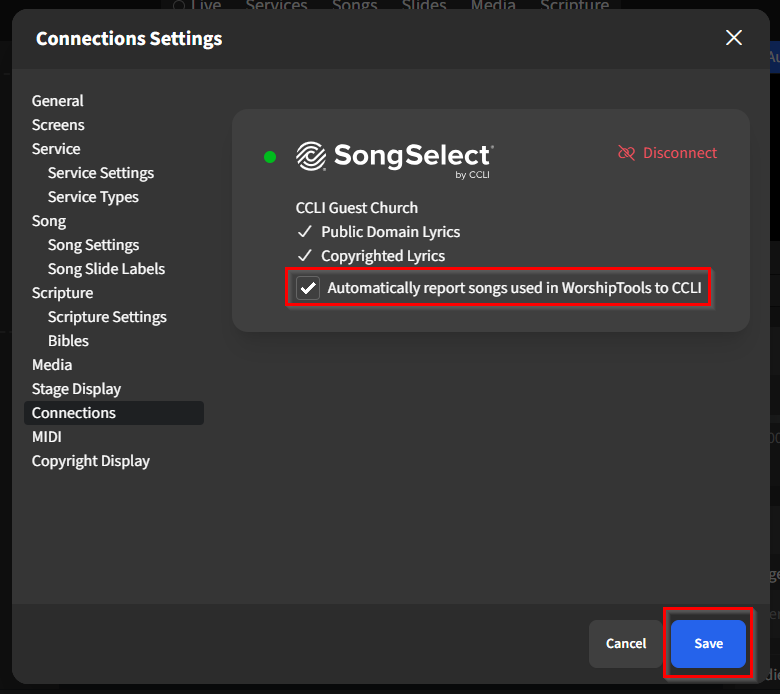Viewport: 780px width, 694px height.
Task: Close the Connections Settings dialog with X
Action: pyautogui.click(x=734, y=38)
